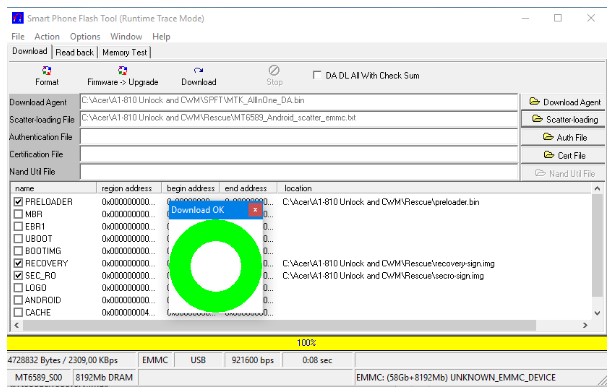
Task: Open the Options menu
Action: (85, 36)
